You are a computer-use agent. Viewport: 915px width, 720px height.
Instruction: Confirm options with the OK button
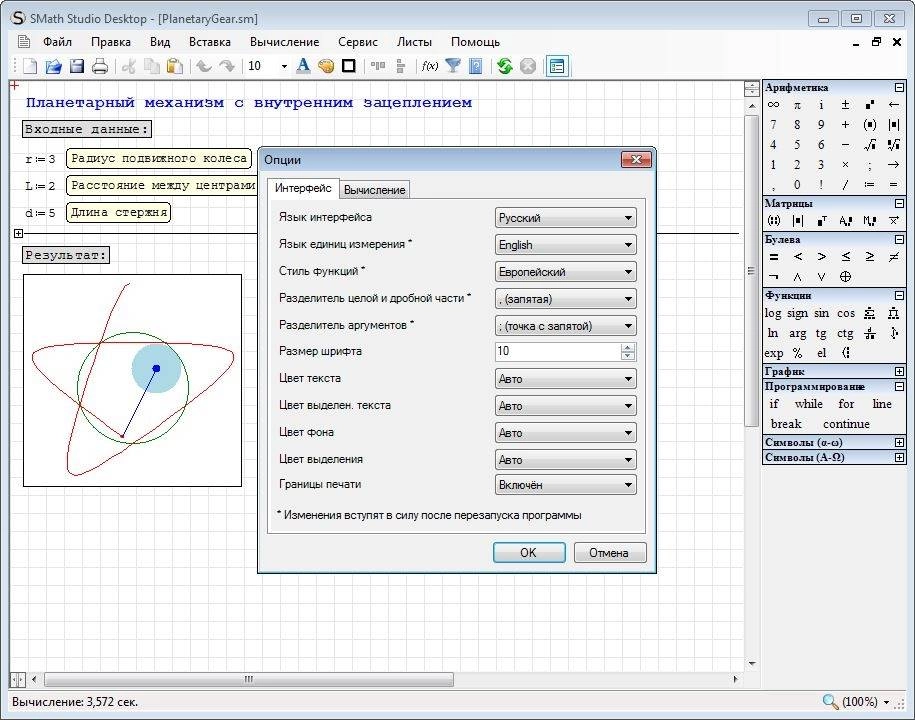[529, 553]
